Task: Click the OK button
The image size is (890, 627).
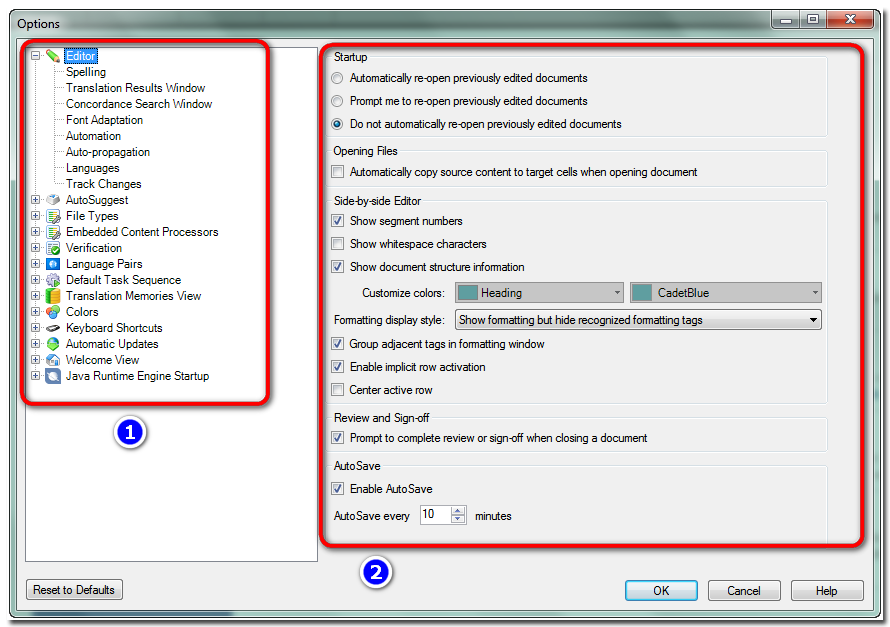Action: [x=661, y=591]
